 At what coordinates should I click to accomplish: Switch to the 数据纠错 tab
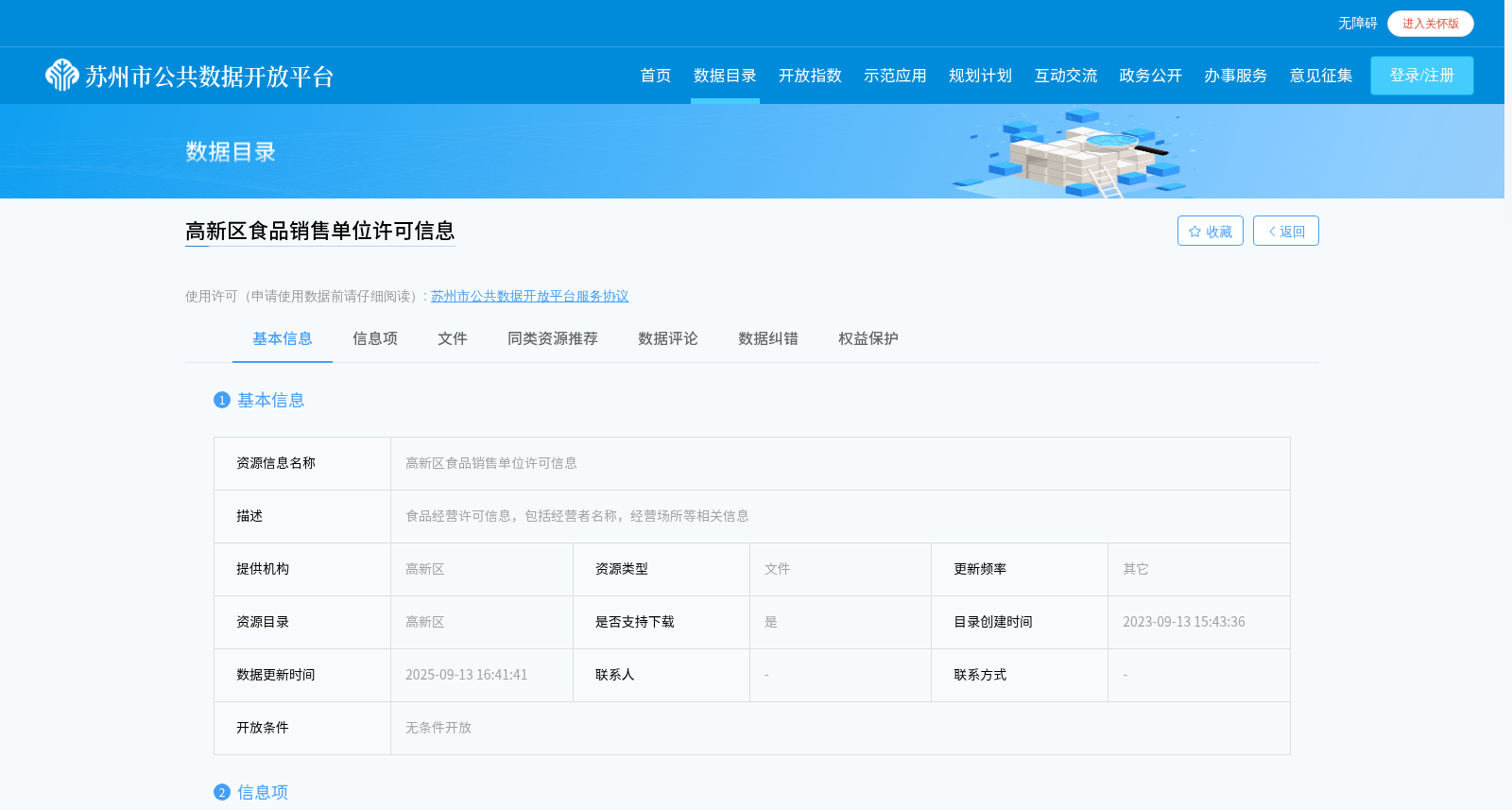click(x=768, y=338)
